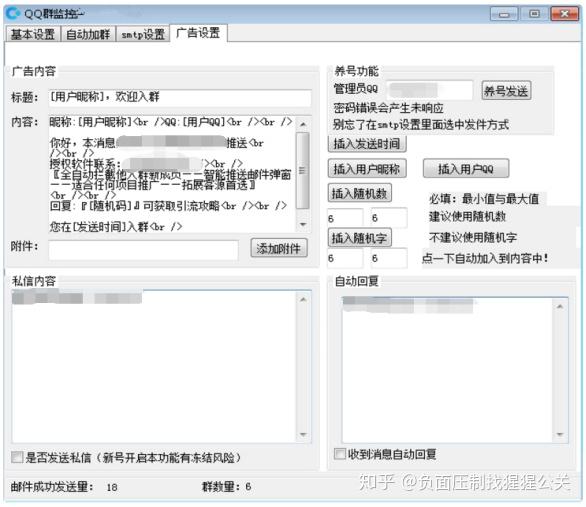Click the 插入发送时间 button
Viewport: 586px width, 507px height.
point(367,143)
